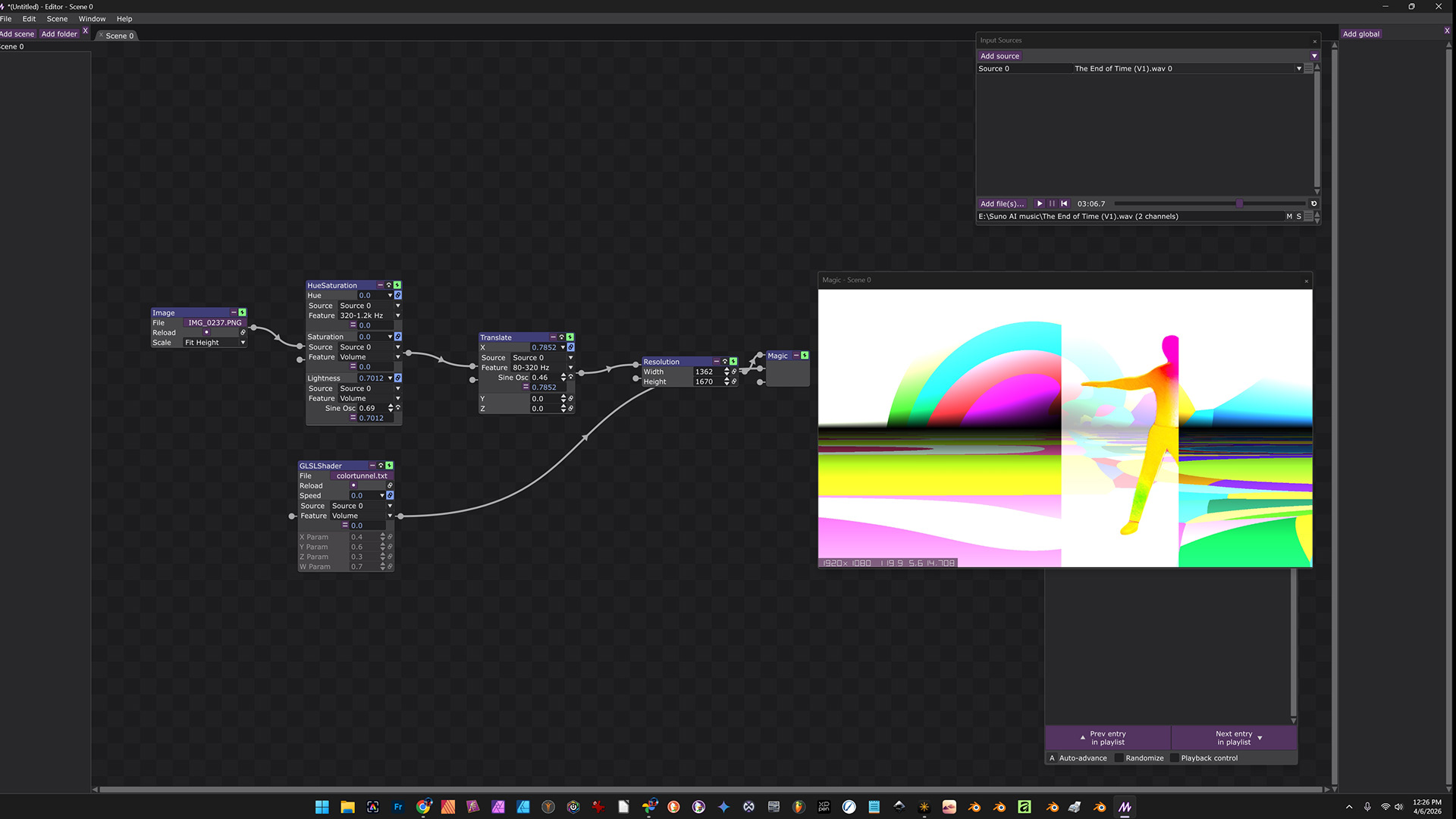Toggle the green enable button on GLSLShader node
The image size is (1456, 819).
390,466
